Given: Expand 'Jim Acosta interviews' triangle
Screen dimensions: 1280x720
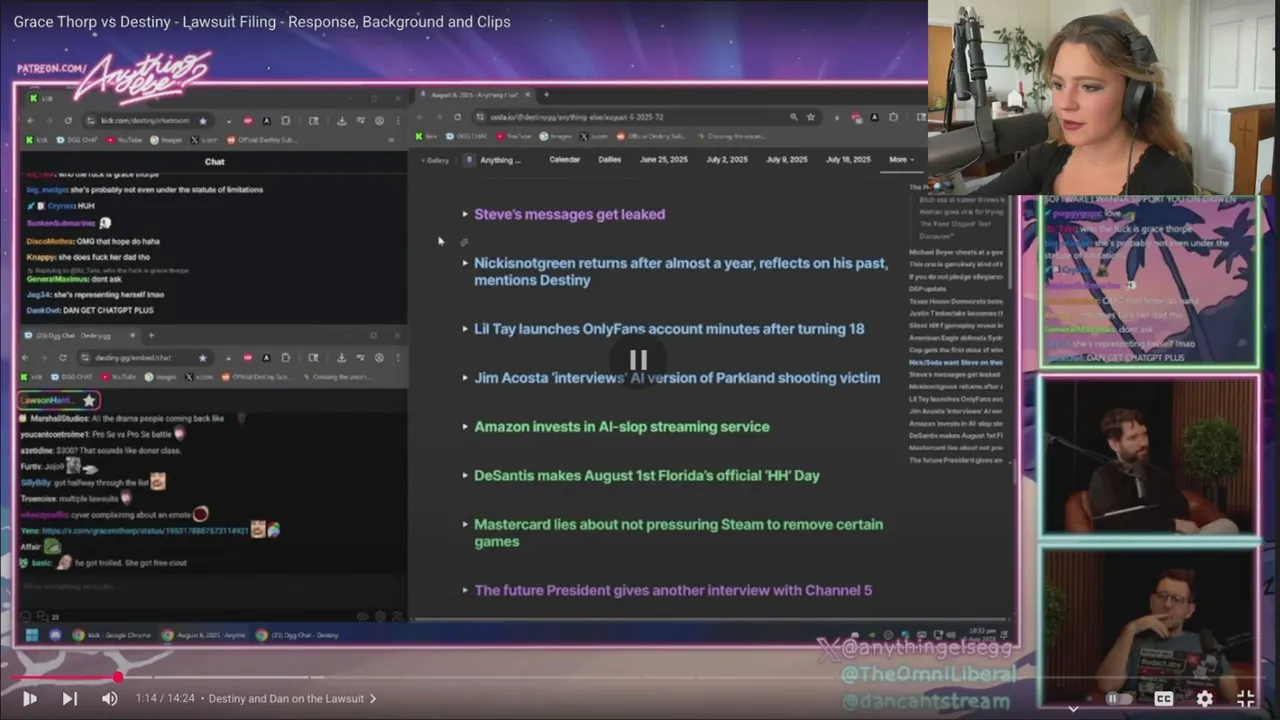Looking at the screenshot, I should (x=465, y=378).
